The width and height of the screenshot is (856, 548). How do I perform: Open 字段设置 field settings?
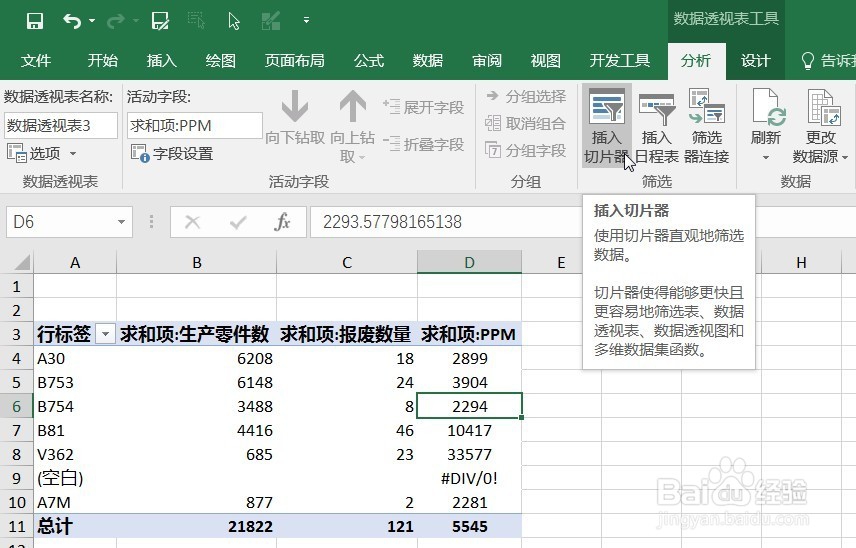tap(172, 153)
